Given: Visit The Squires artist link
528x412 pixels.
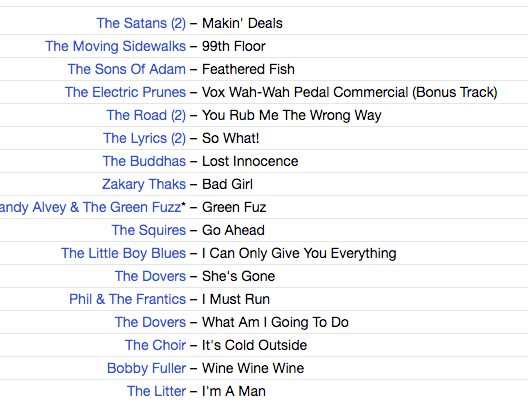Looking at the screenshot, I should [x=148, y=230].
